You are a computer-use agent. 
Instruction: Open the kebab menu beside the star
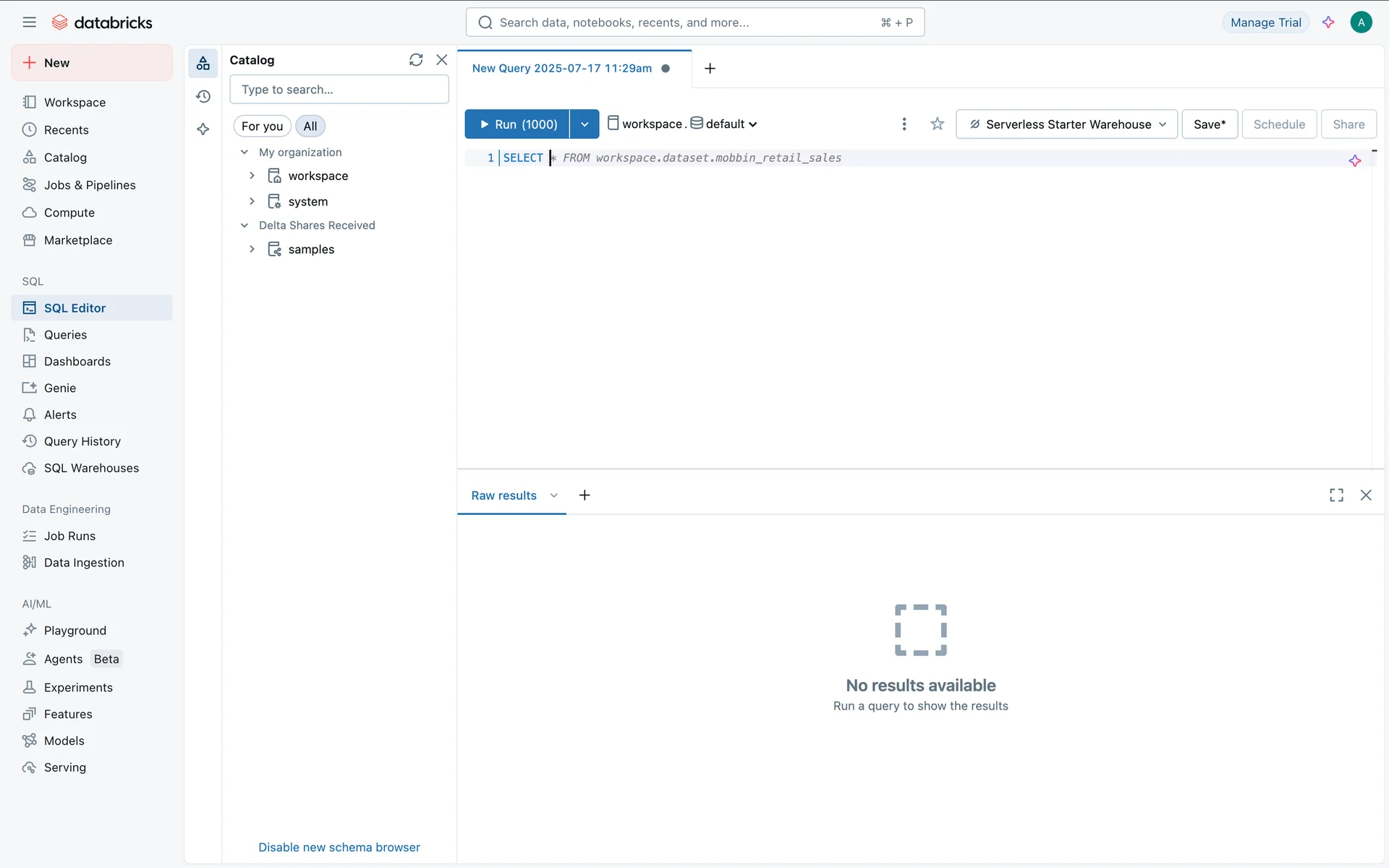click(904, 124)
